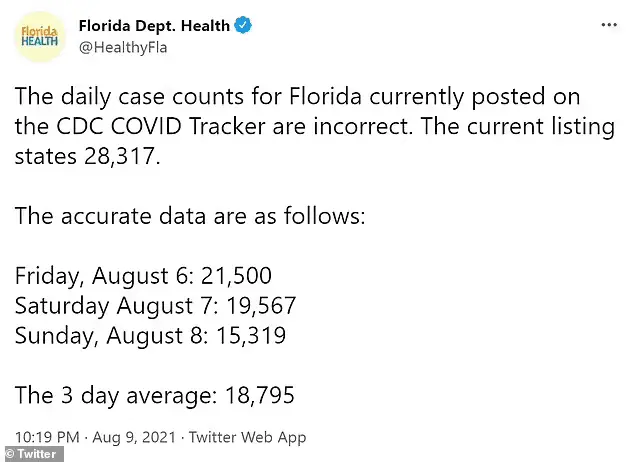Open the Twitter Web App source link
This screenshot has height=462, width=634.
(x=248, y=437)
